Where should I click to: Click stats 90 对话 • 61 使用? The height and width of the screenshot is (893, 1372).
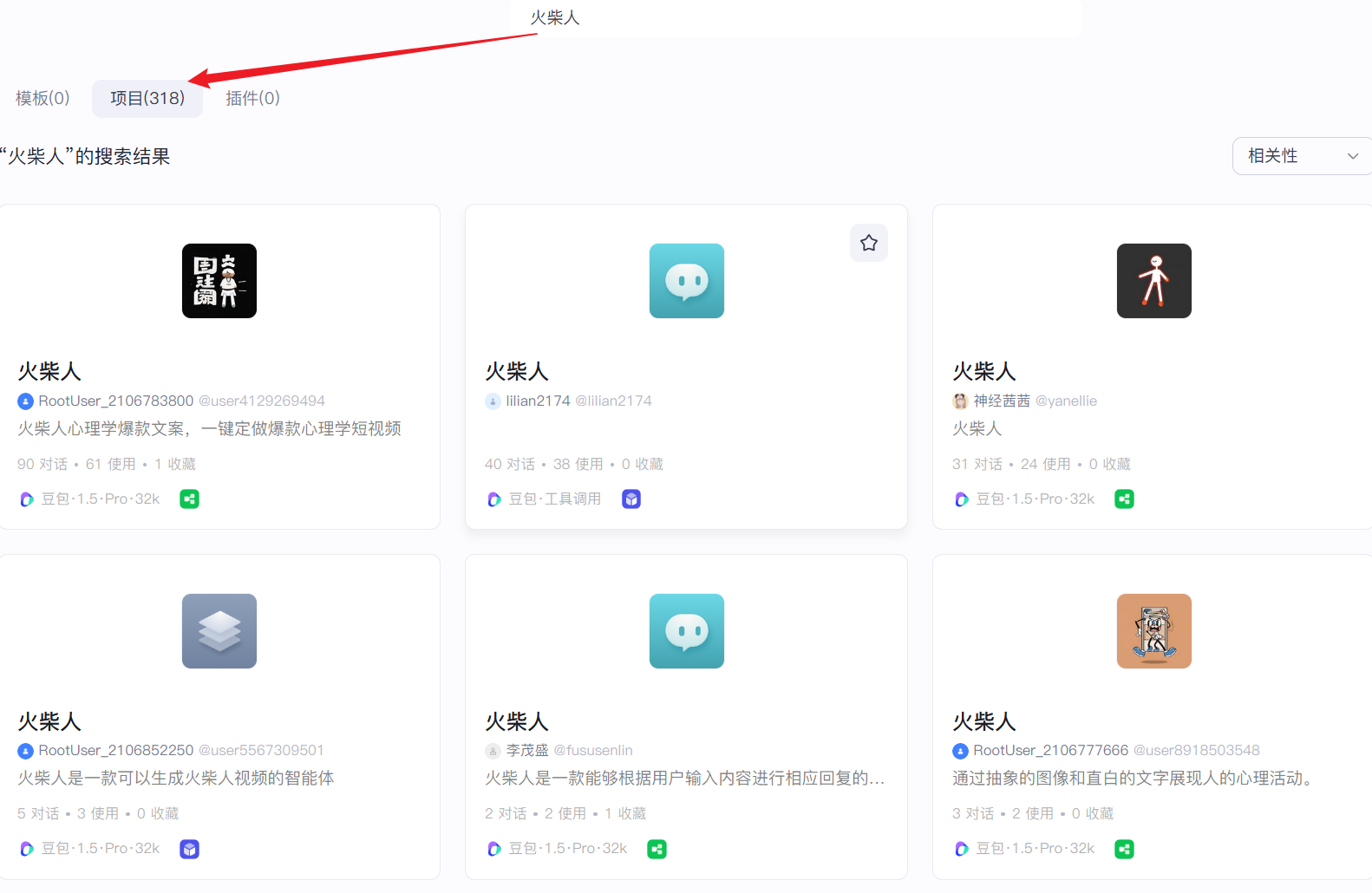pos(106,464)
